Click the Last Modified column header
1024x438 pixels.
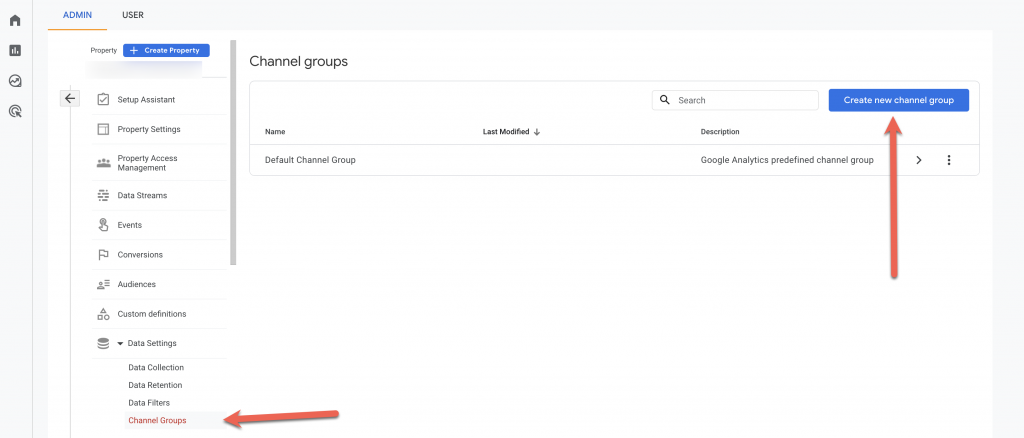506,132
